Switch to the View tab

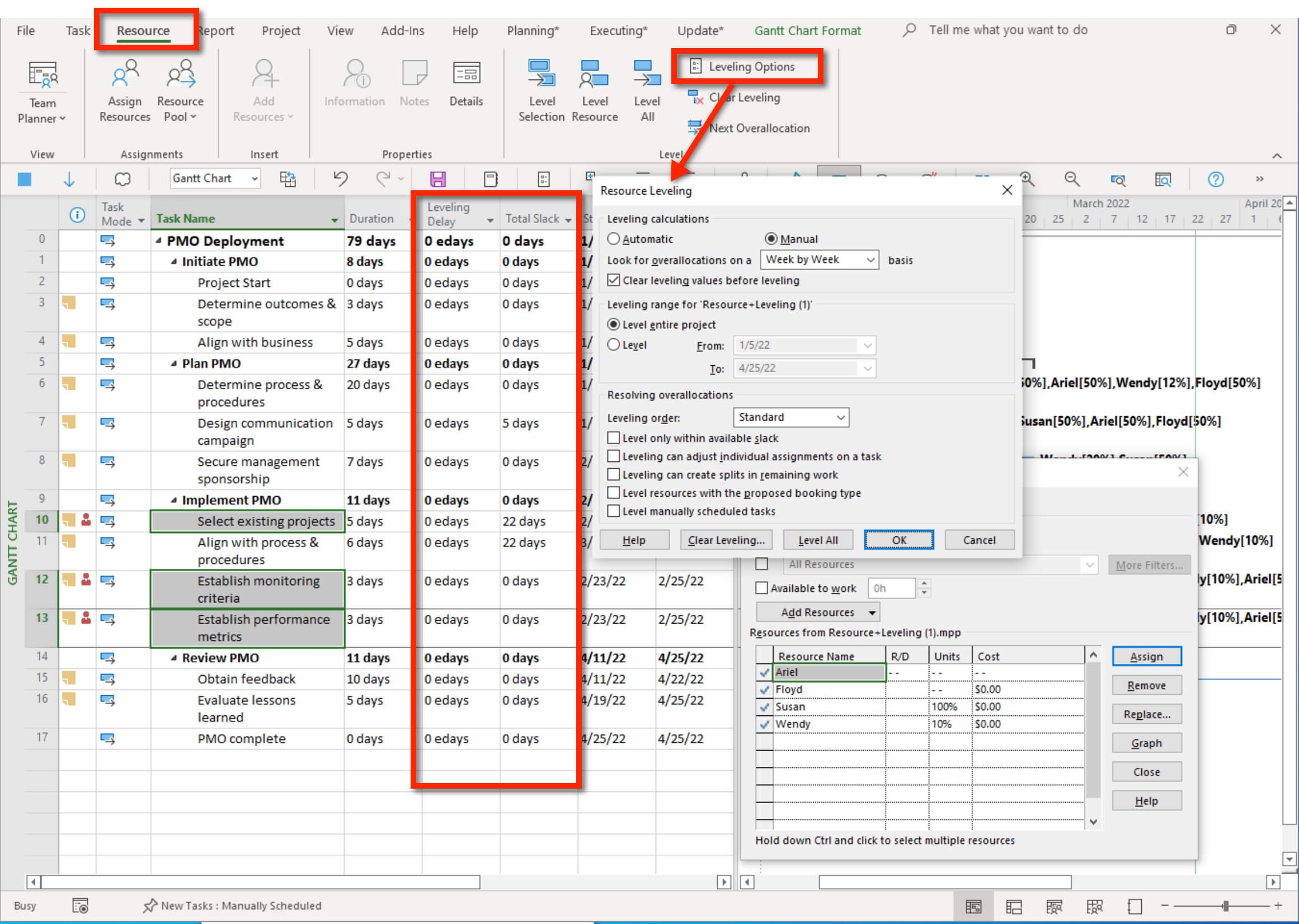coord(340,31)
